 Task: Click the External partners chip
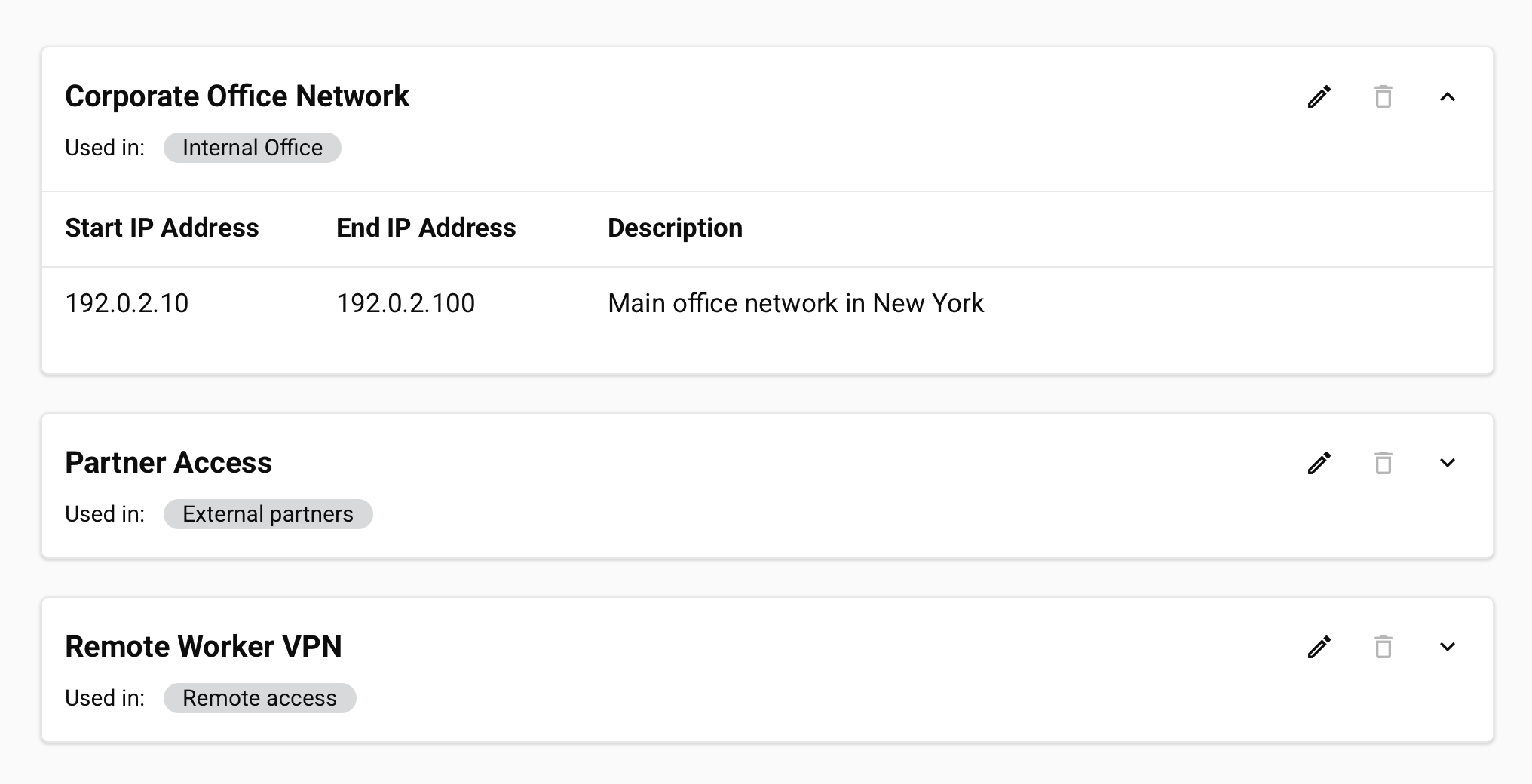click(268, 514)
